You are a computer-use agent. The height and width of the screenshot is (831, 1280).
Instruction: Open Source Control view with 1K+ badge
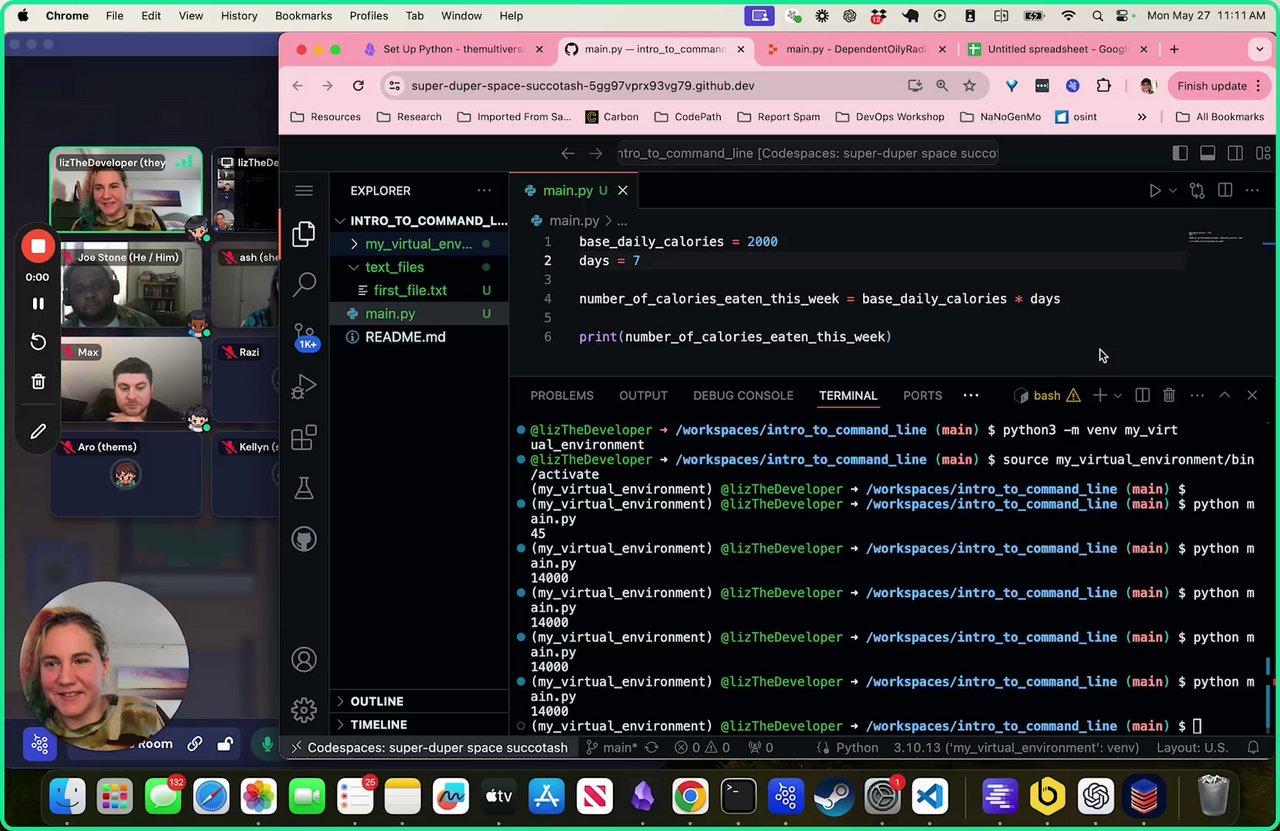pos(304,336)
